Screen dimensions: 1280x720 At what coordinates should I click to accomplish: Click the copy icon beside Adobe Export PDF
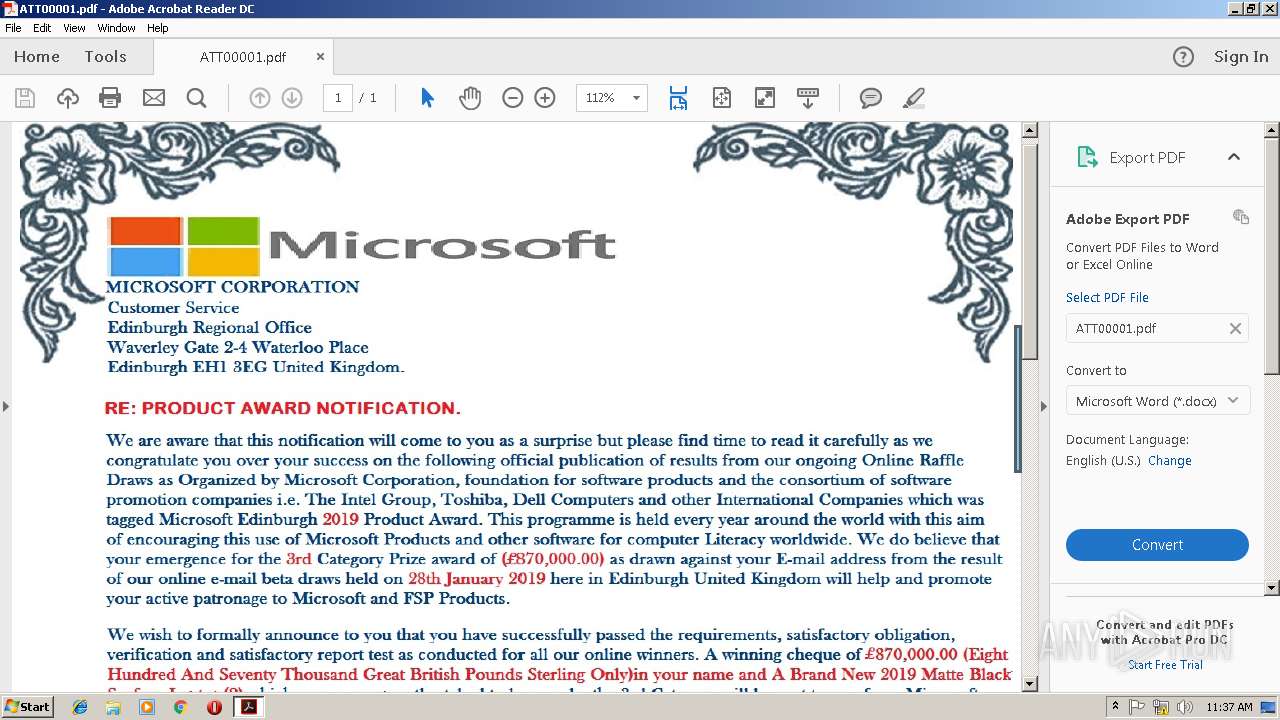click(1241, 217)
